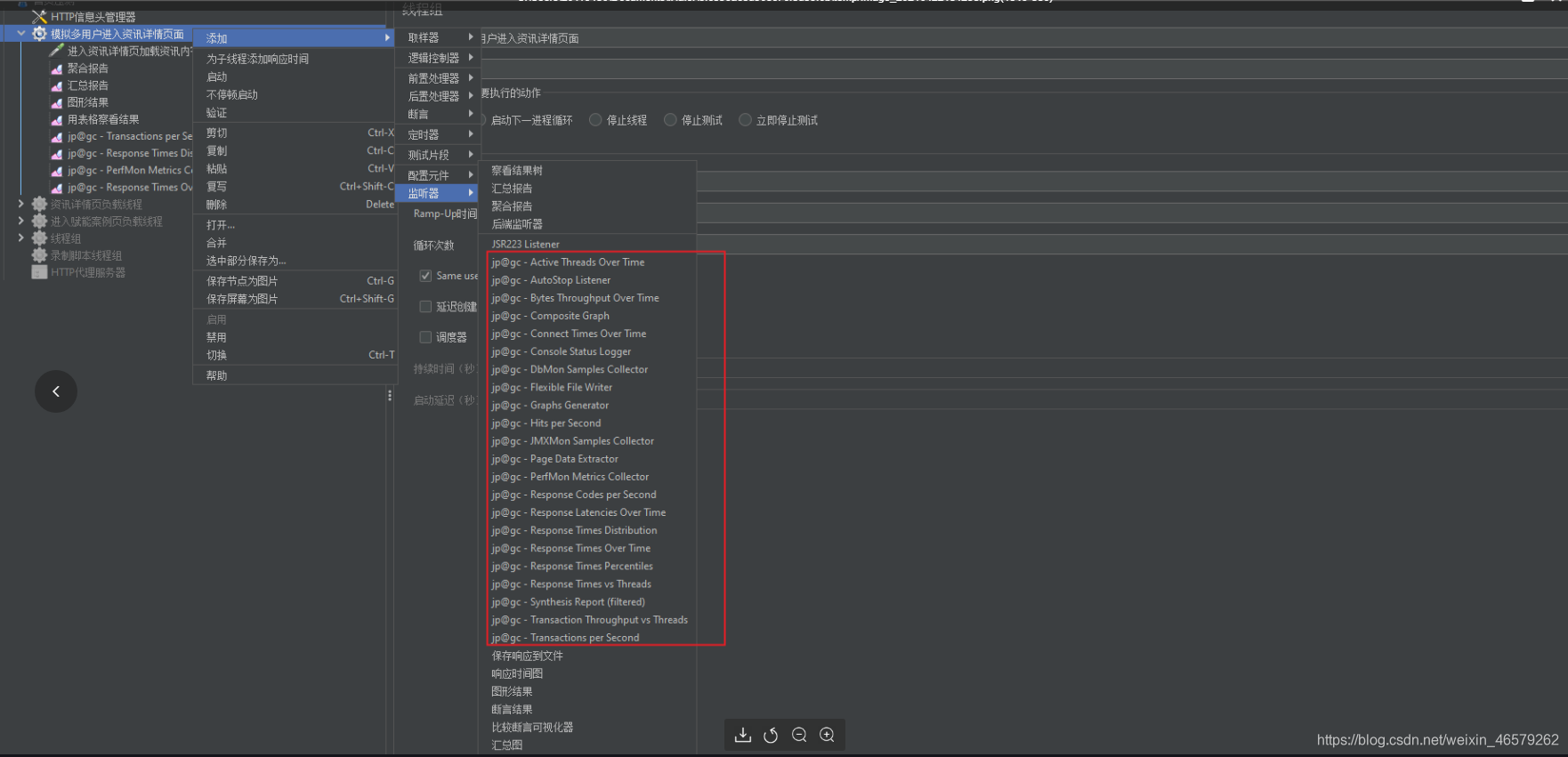The width and height of the screenshot is (1568, 757).
Task: Open the 定时器 submenu
Action: (x=440, y=134)
